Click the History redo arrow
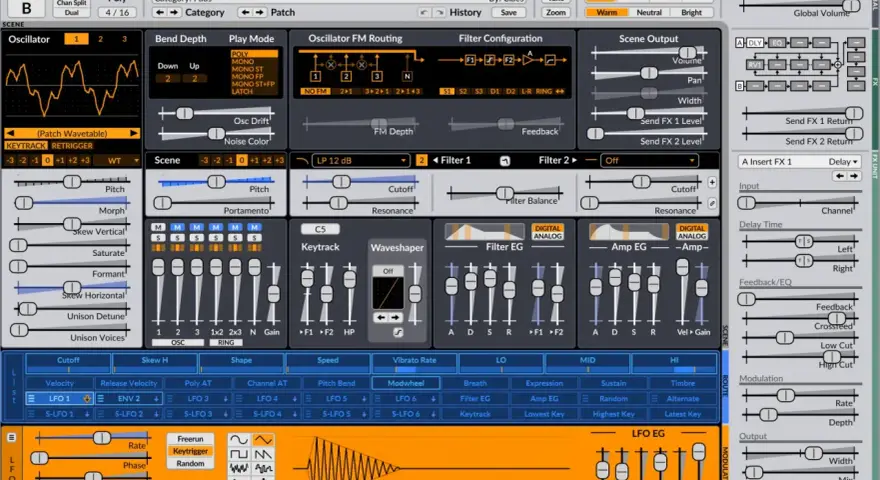Viewport: 880px width, 480px height. point(439,12)
